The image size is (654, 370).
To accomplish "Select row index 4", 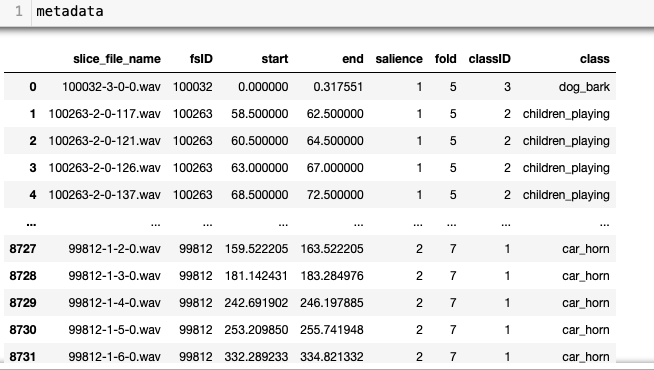I will (x=33, y=195).
